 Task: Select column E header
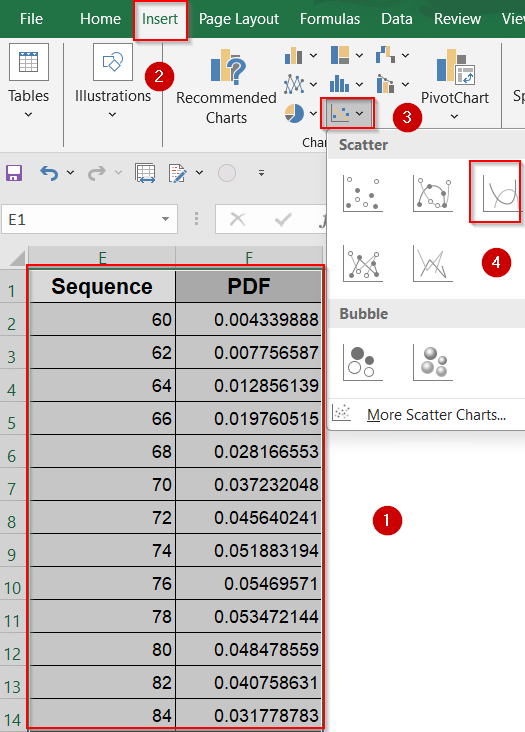102,256
